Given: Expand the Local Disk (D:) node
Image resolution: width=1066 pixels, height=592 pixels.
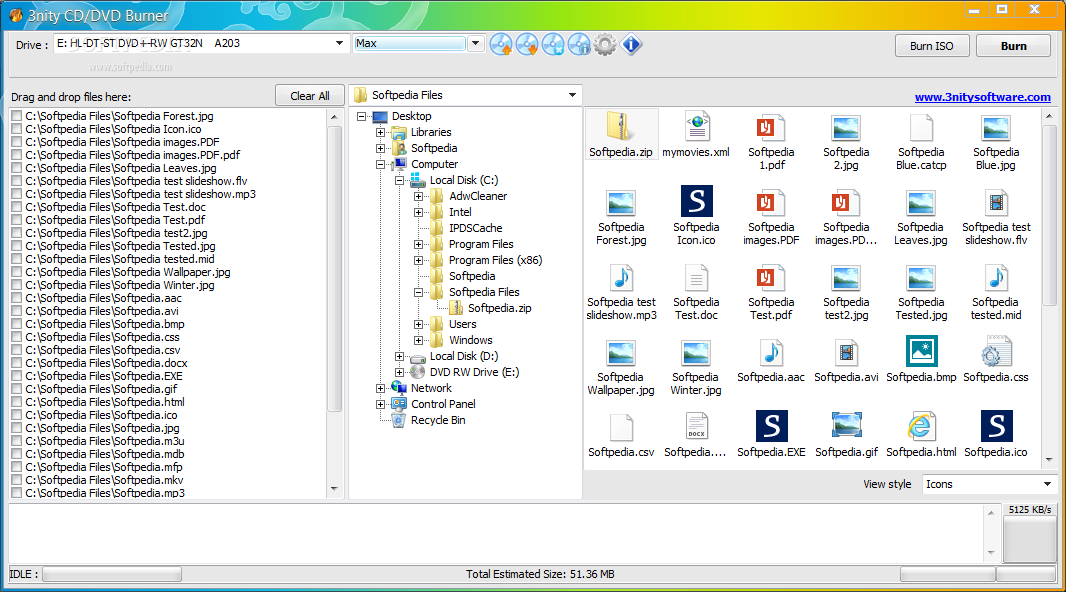Looking at the screenshot, I should click(400, 356).
